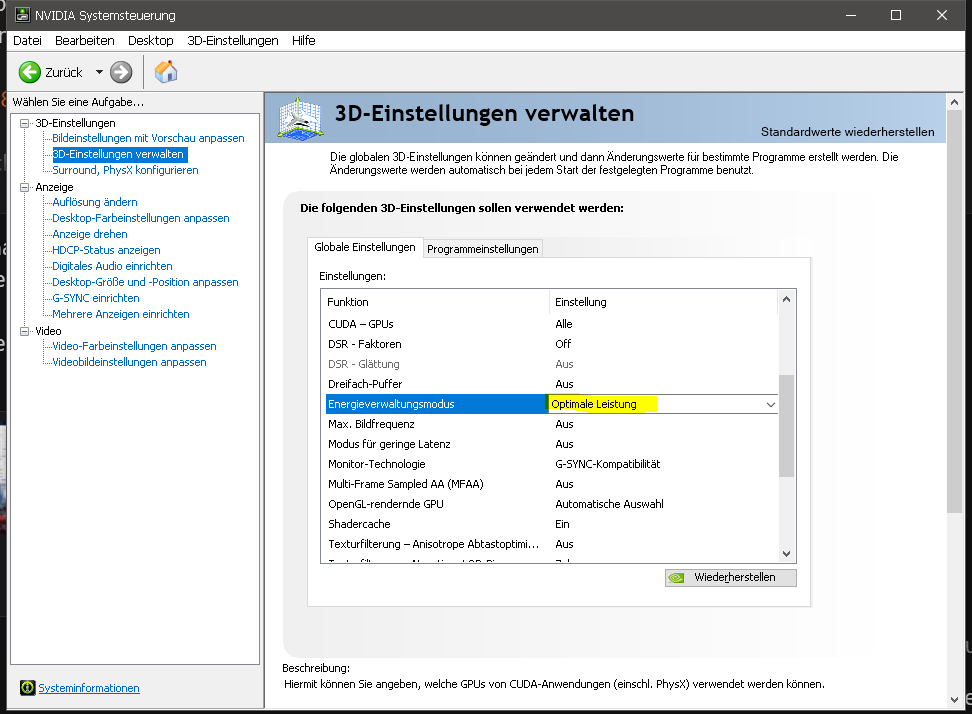
Task: Open Desktop-Farbeinstellungen anpassen
Action: tap(141, 218)
